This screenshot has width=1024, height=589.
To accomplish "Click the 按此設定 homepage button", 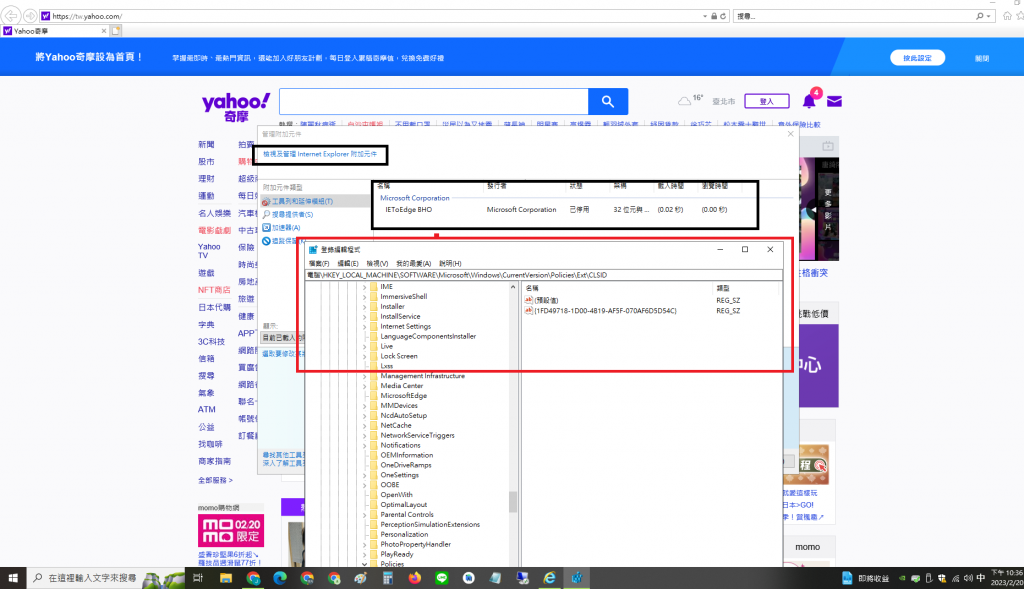I will (917, 58).
